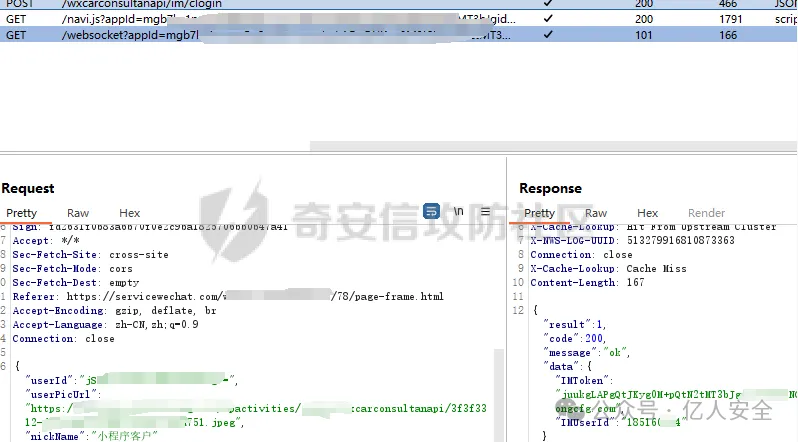Switch Request view to Pretty tab
The height and width of the screenshot is (442, 798).
21,213
